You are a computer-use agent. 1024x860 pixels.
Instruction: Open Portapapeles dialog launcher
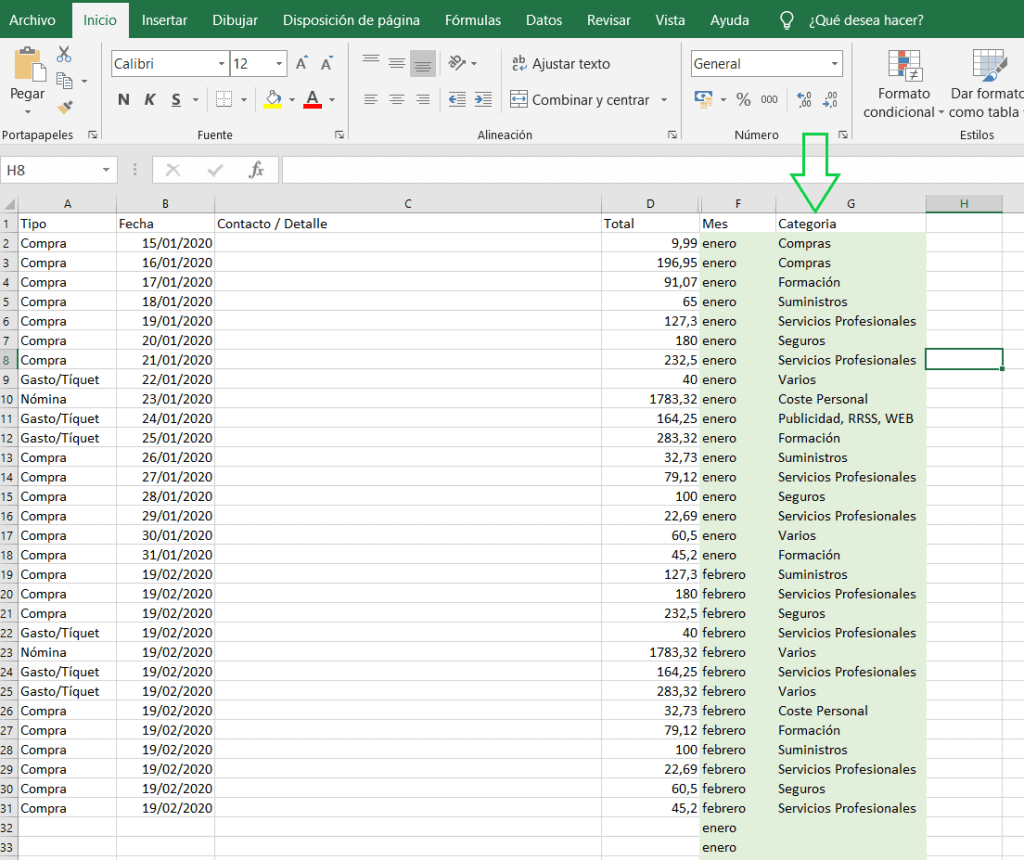click(93, 135)
